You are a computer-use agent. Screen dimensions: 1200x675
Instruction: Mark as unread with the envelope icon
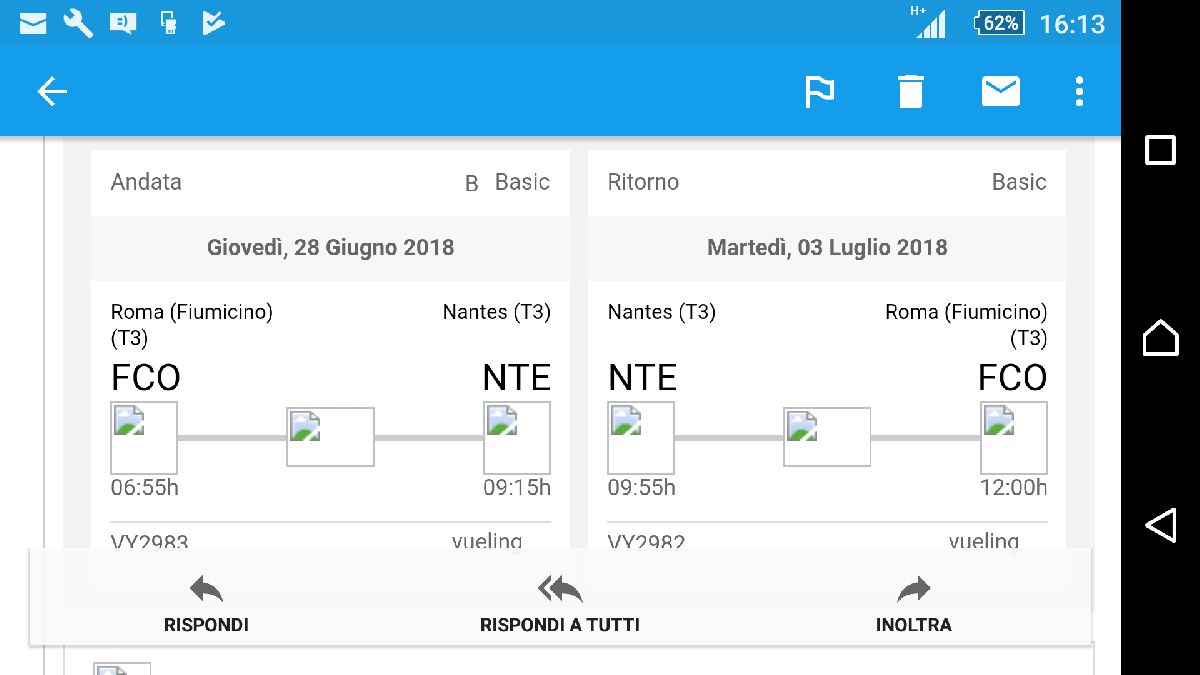click(x=1000, y=92)
